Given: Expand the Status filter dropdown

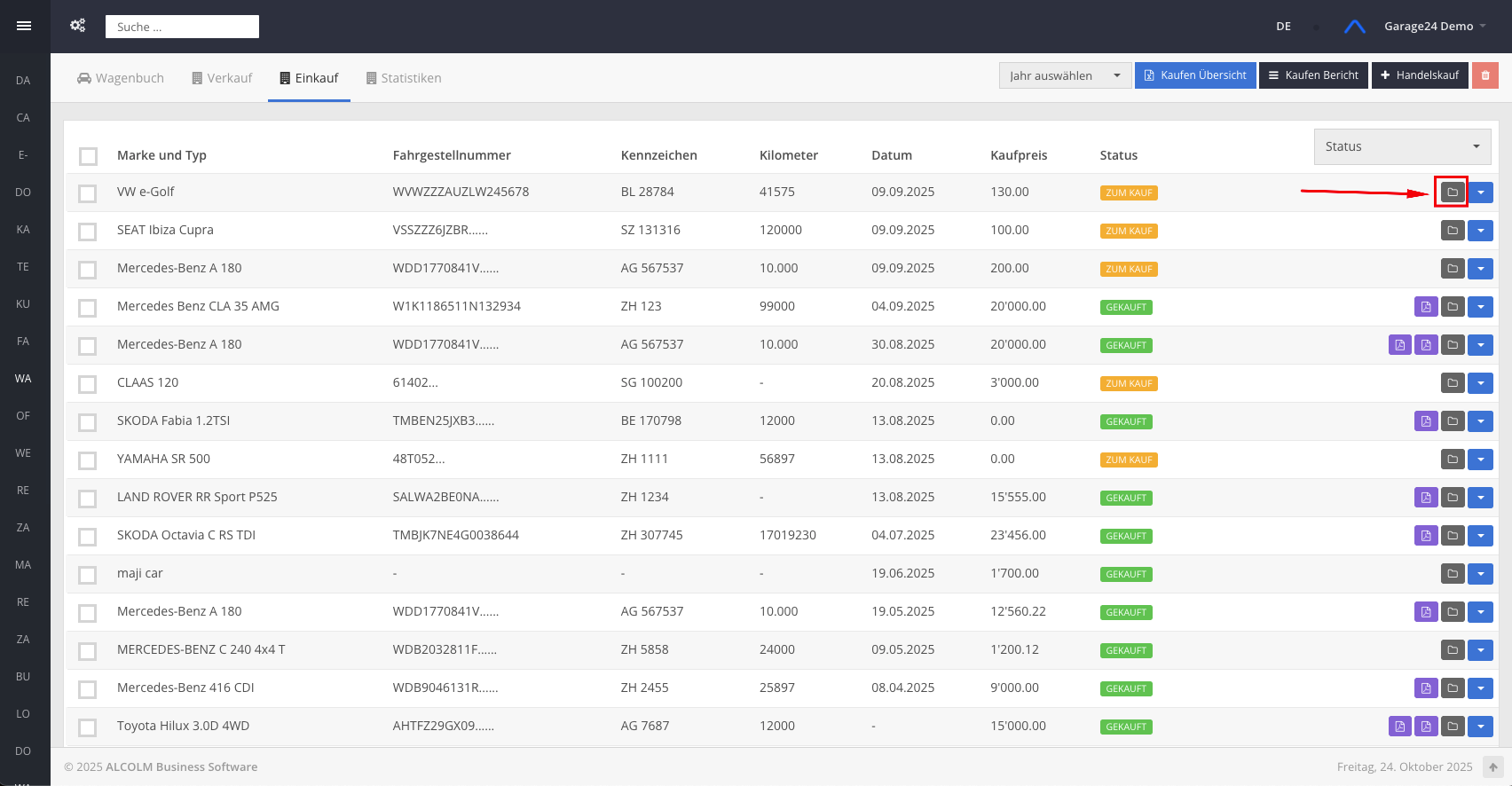Looking at the screenshot, I should pos(1401,146).
